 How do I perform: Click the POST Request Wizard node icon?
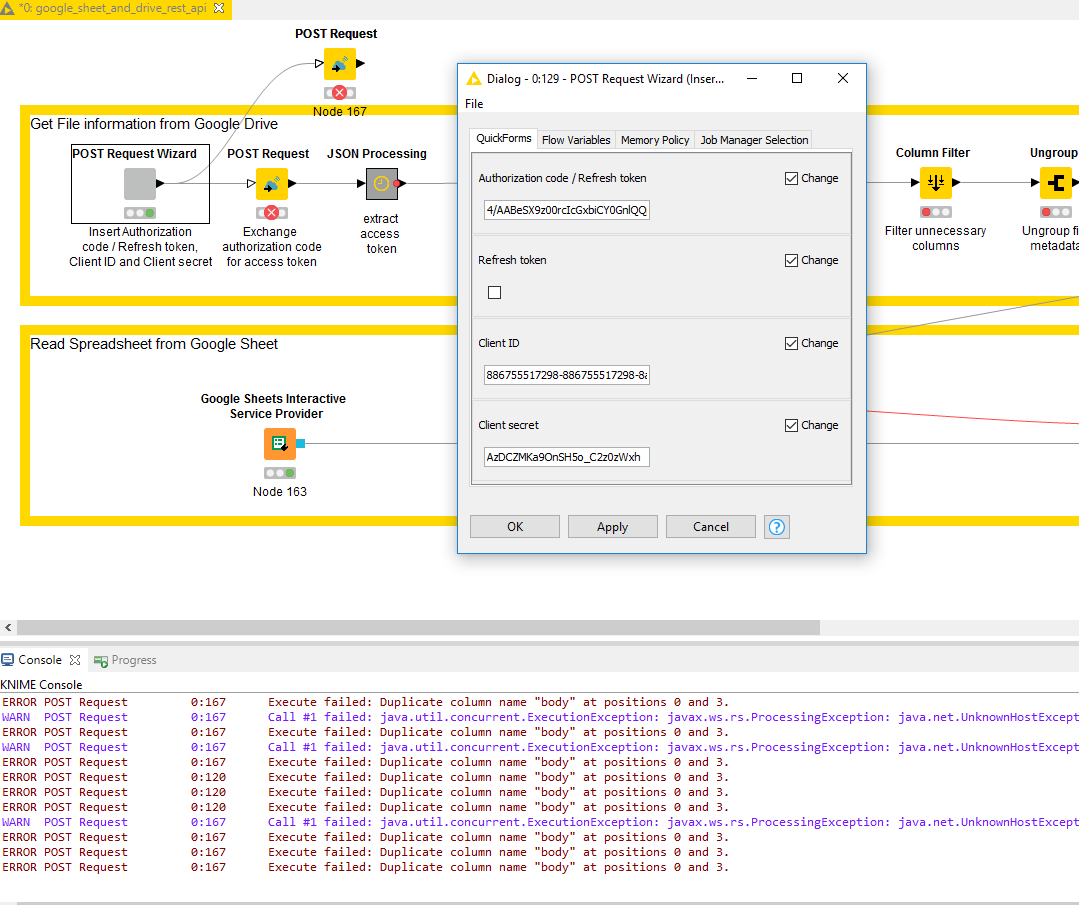tap(140, 184)
